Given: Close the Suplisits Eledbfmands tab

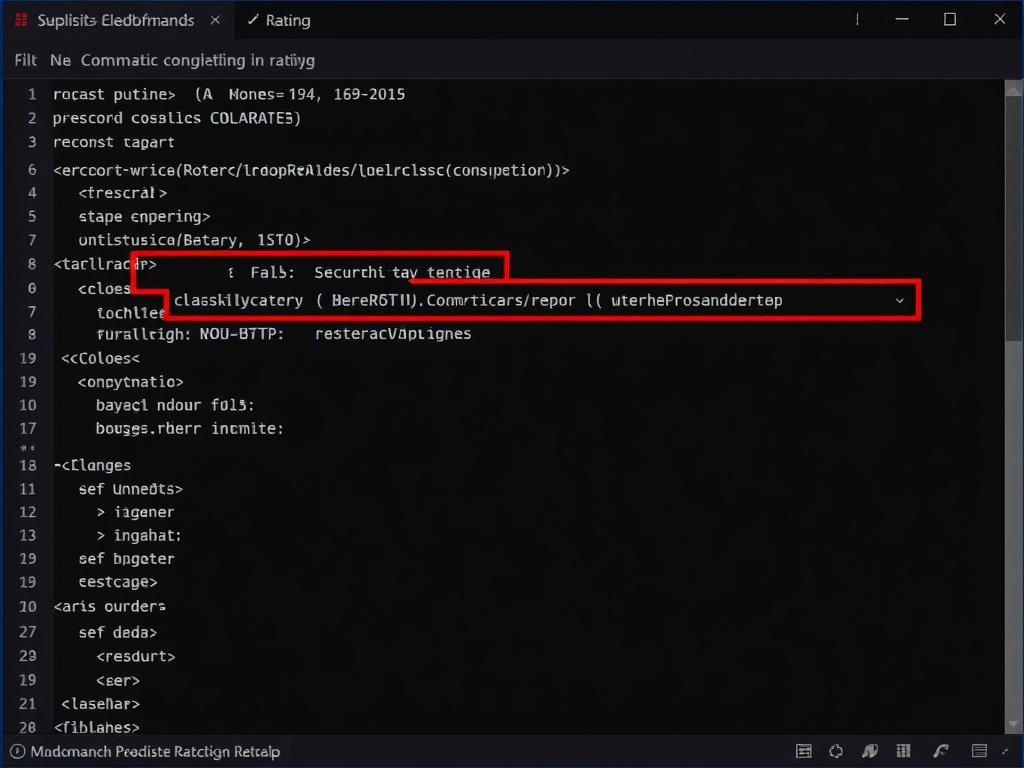Looking at the screenshot, I should 216,20.
